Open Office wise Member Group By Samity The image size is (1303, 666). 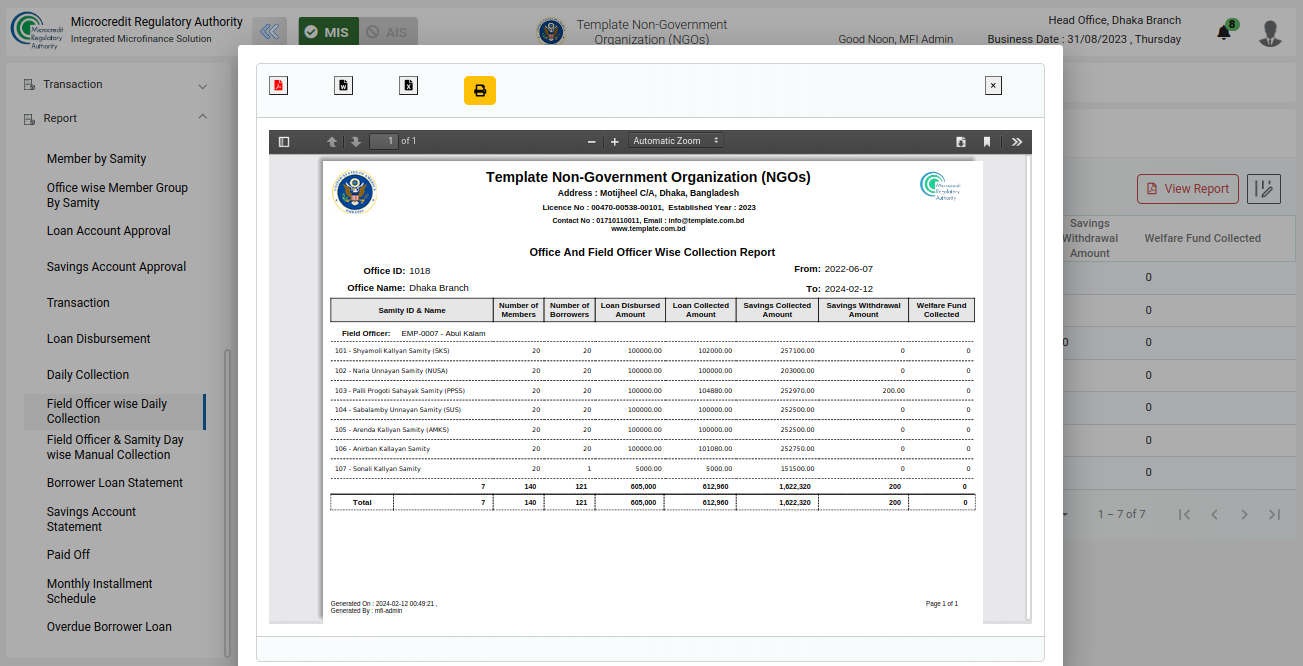tap(117, 195)
